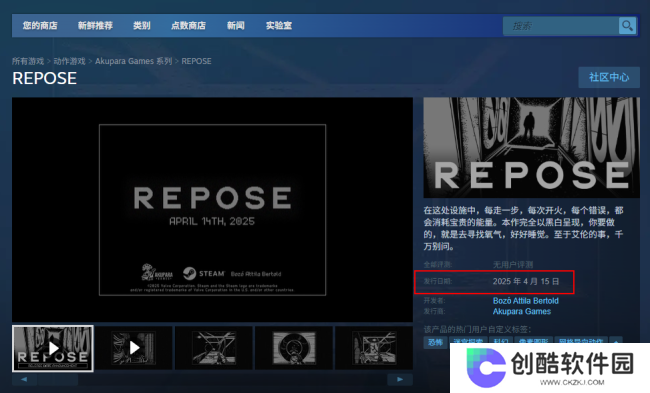Click the 发行商 label
The image size is (650, 393).
click(x=434, y=311)
